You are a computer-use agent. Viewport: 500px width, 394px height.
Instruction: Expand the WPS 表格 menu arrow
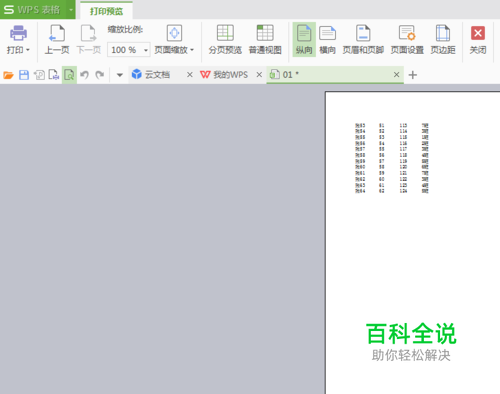[71, 10]
